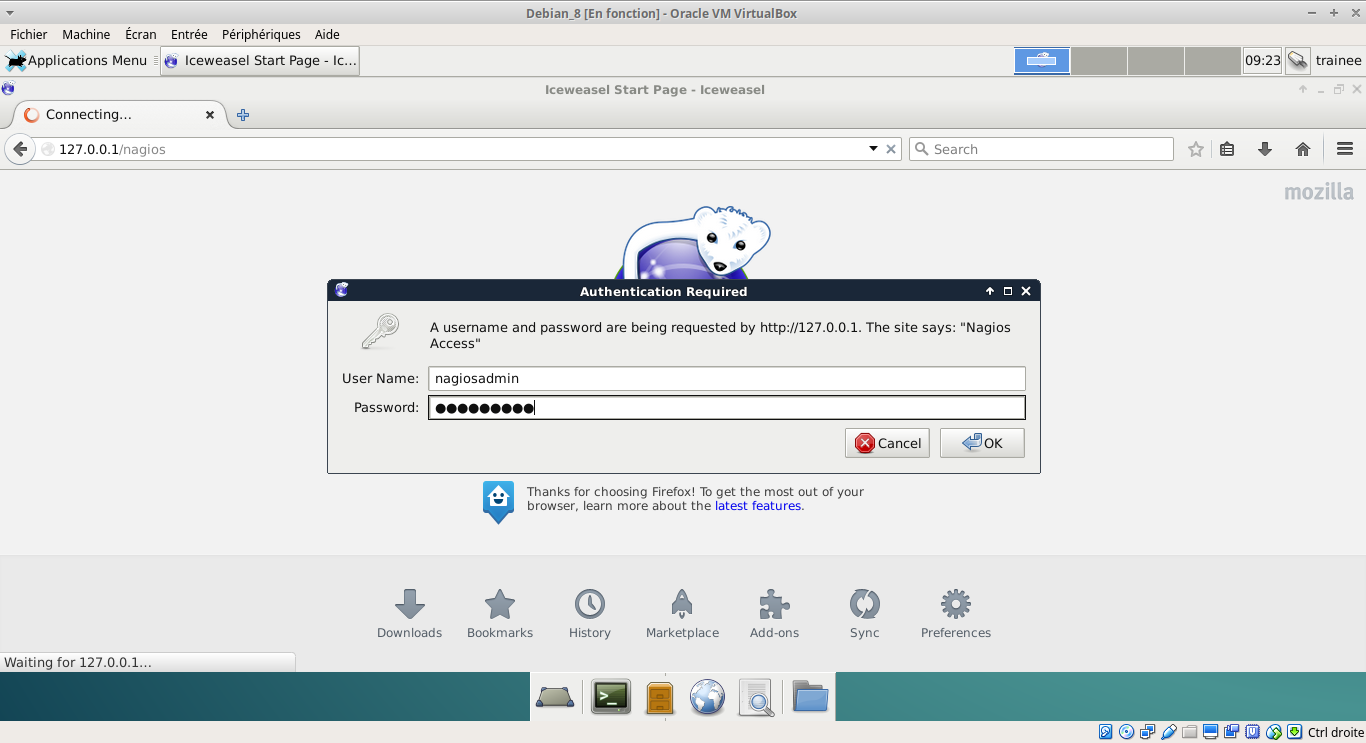Open the Applications Menu
Screen dimensions: 1366x743
(77, 61)
